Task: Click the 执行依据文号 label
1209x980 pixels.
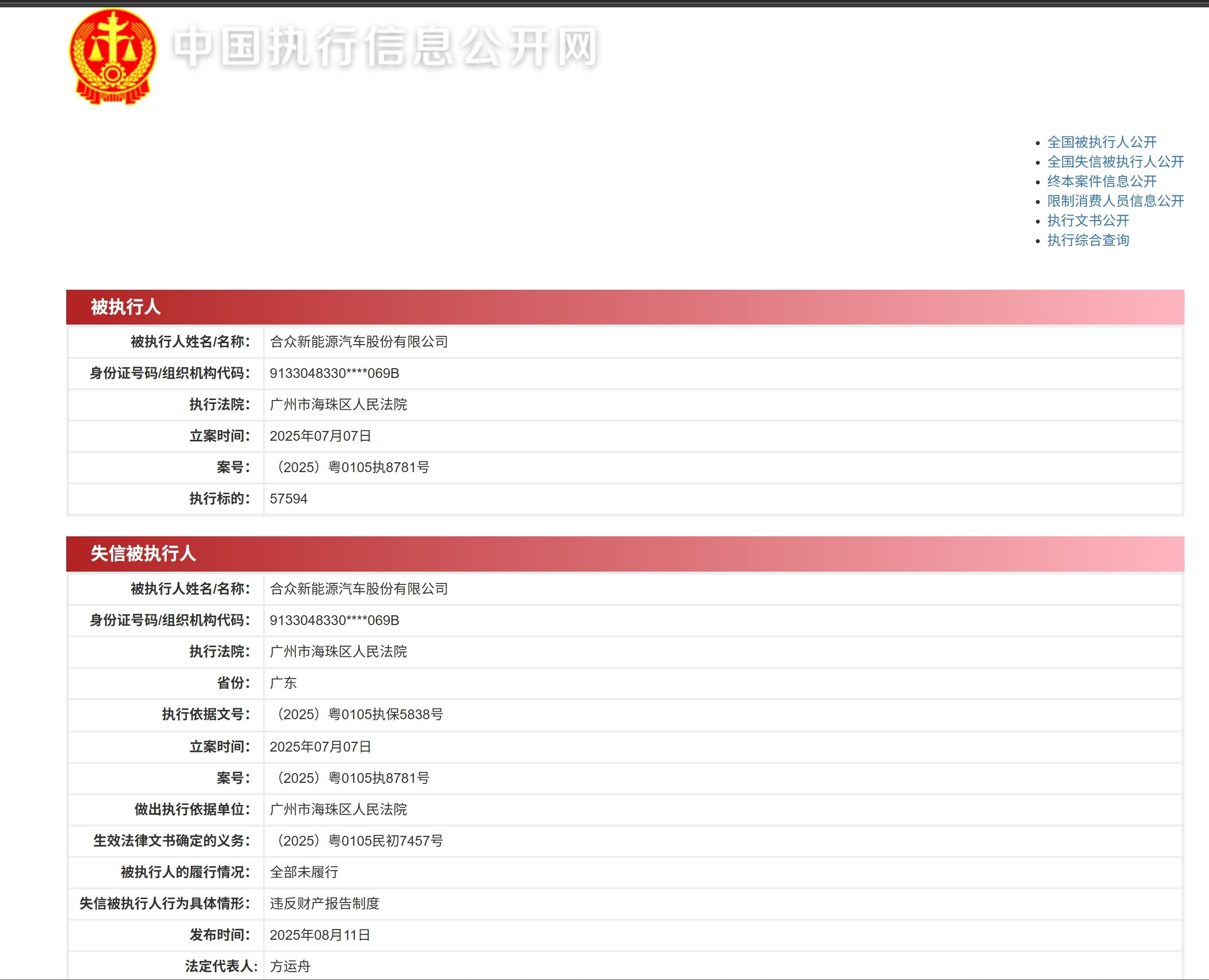Action: coord(206,714)
